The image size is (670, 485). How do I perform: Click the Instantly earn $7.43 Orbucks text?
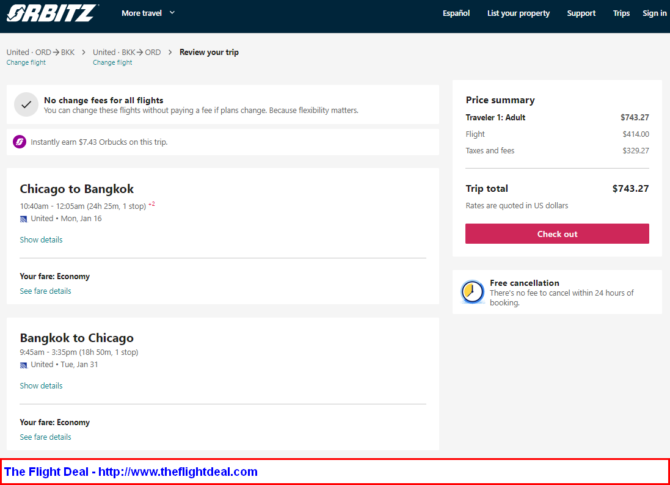[x=99, y=142]
